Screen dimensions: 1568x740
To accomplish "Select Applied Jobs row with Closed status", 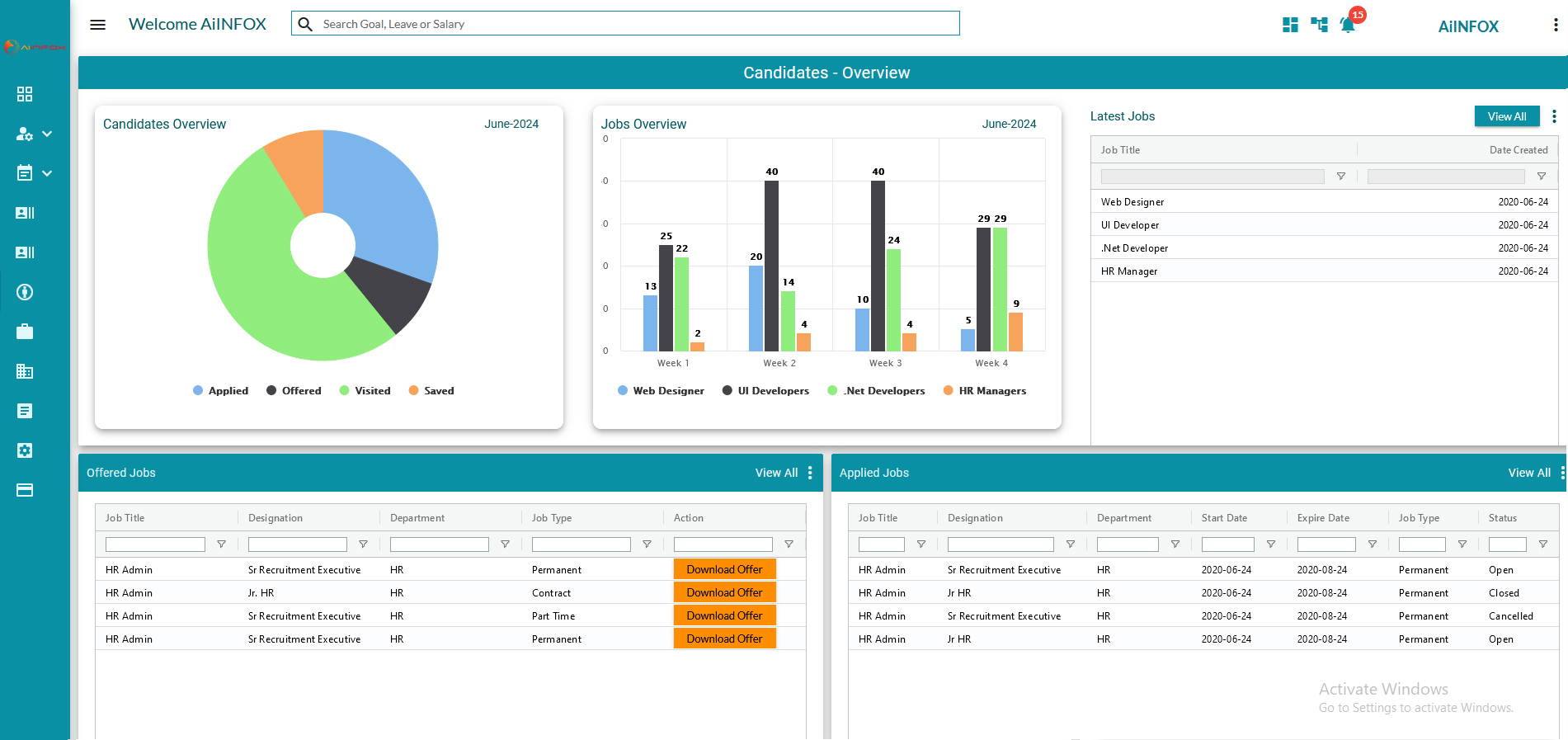I will coord(1203,592).
